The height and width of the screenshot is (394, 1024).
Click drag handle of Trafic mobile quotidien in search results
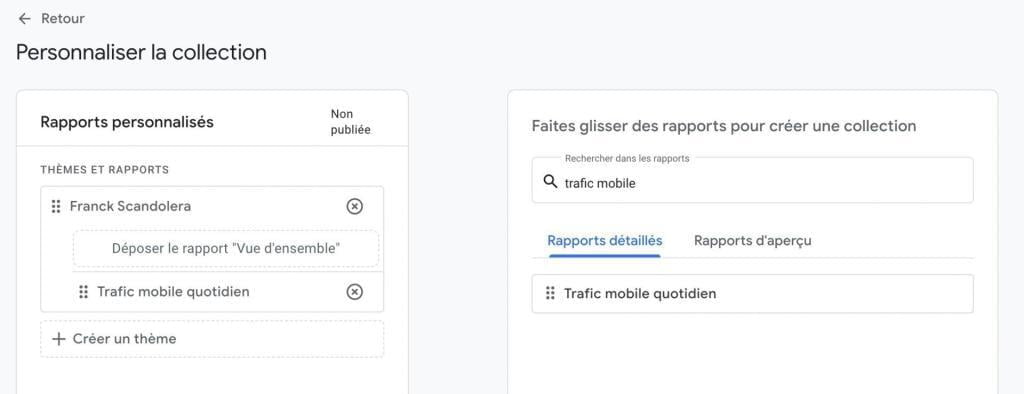pyautogui.click(x=550, y=293)
